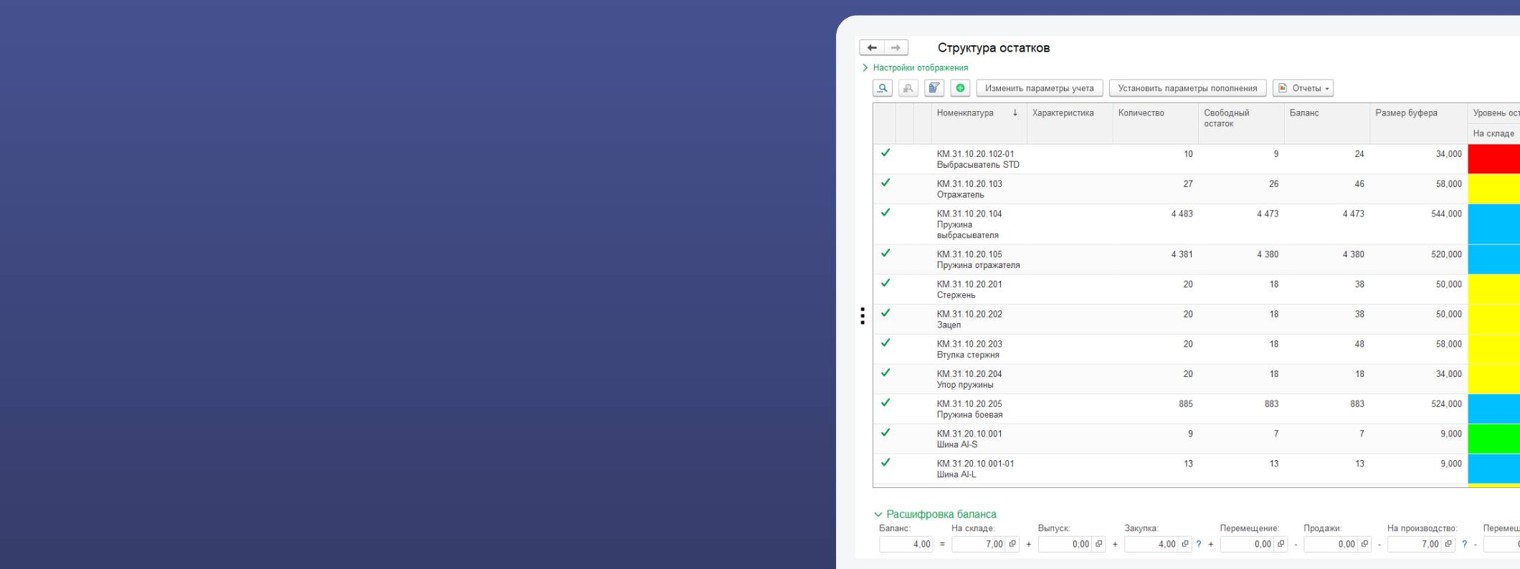Click buffer size cell 520,000
The image size is (1520, 569).
tap(1418, 259)
